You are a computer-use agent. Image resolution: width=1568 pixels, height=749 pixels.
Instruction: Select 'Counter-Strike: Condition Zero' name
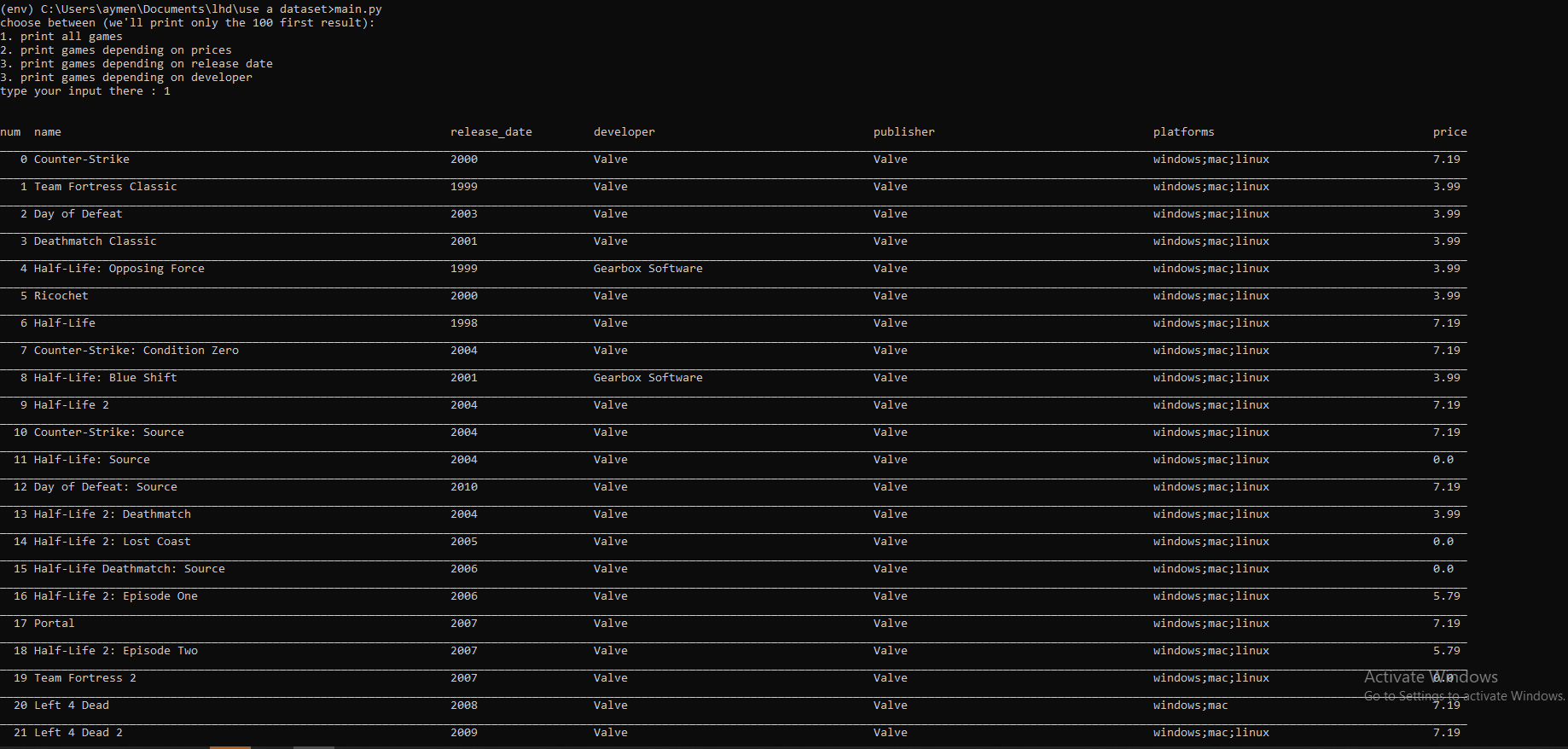(x=136, y=351)
